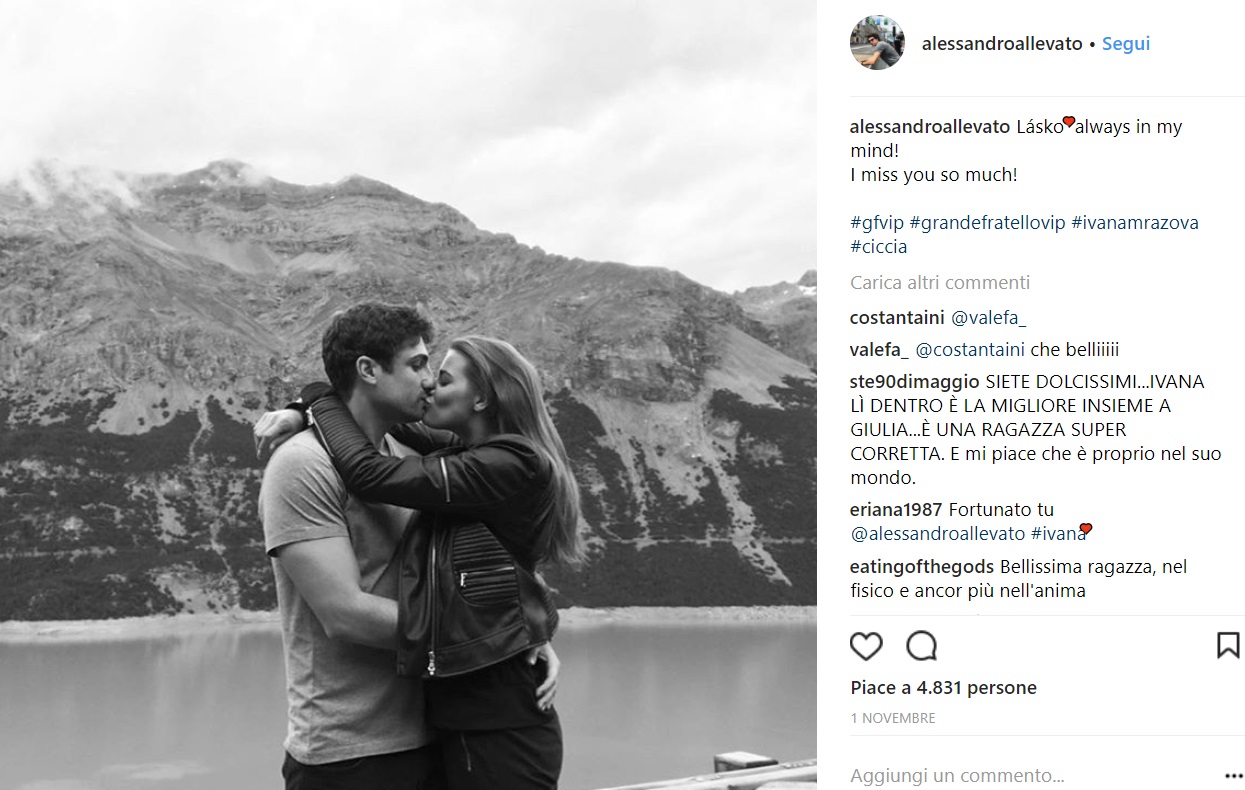Open alessandroallevato profile avatar
Screen dimensions: 1245x790
pos(877,43)
